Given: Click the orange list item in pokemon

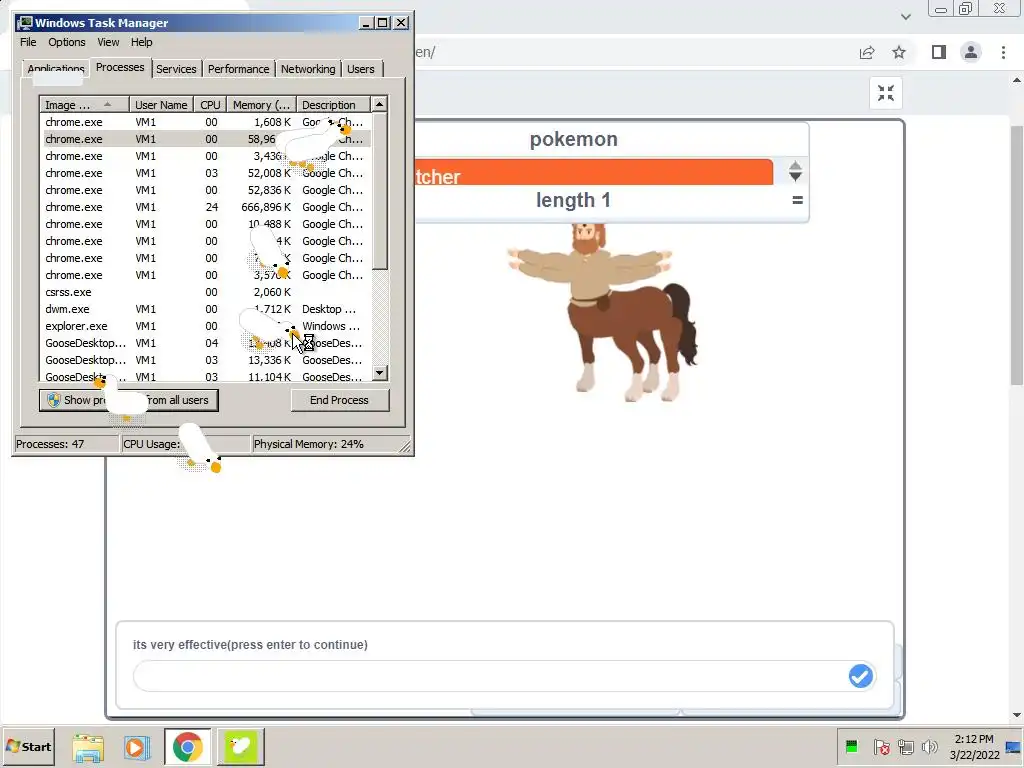Looking at the screenshot, I should (x=594, y=172).
